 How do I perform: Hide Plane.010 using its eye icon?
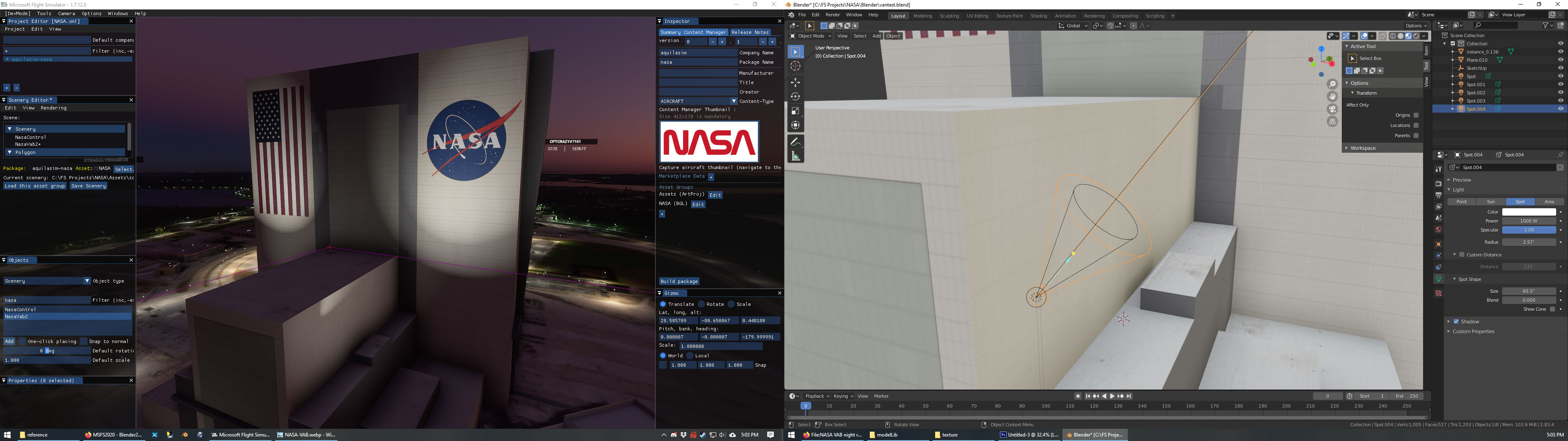tap(1560, 60)
